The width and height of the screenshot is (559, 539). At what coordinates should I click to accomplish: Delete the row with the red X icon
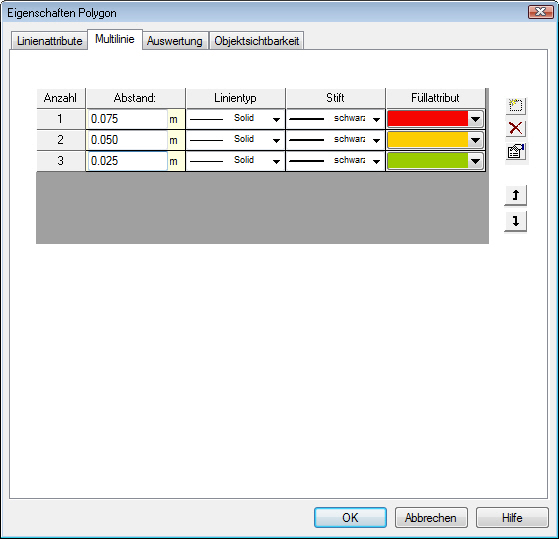coord(516,128)
